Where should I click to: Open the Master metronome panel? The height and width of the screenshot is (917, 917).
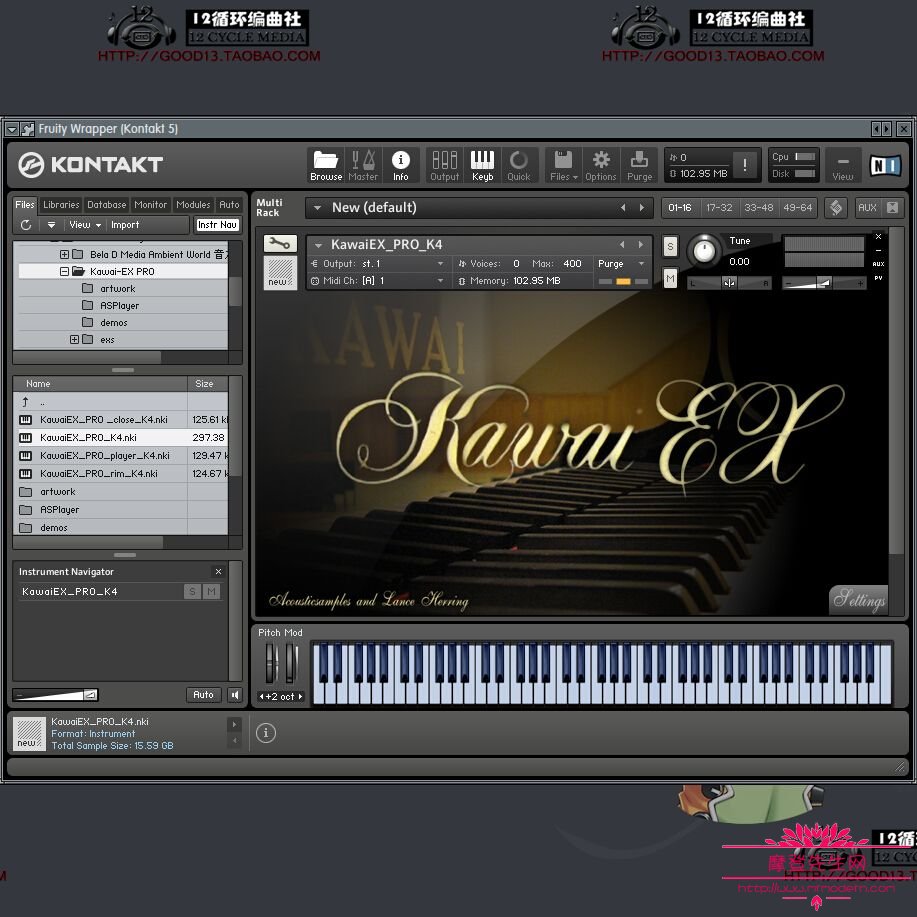point(362,164)
